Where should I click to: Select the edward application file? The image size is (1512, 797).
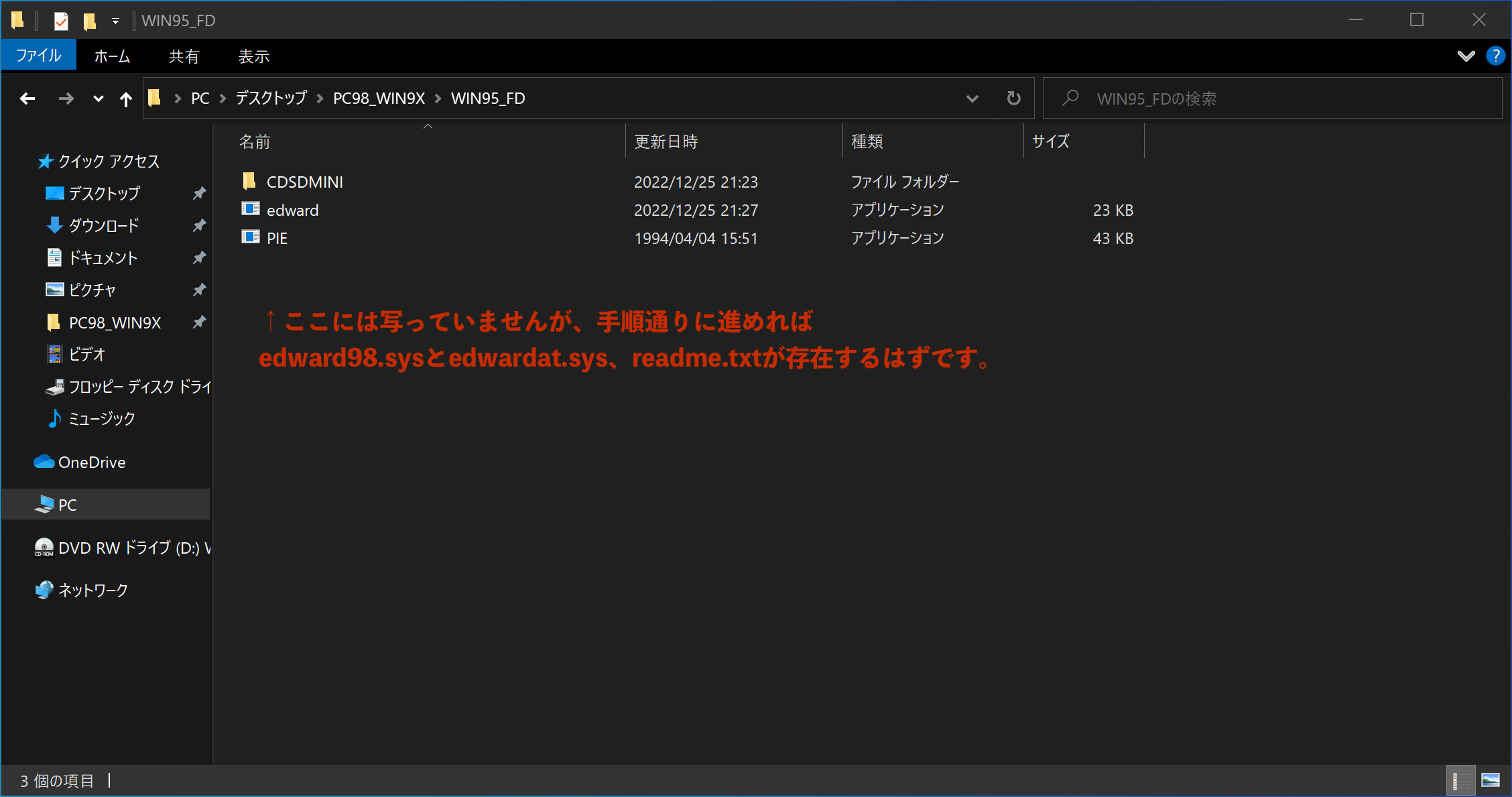pos(292,210)
